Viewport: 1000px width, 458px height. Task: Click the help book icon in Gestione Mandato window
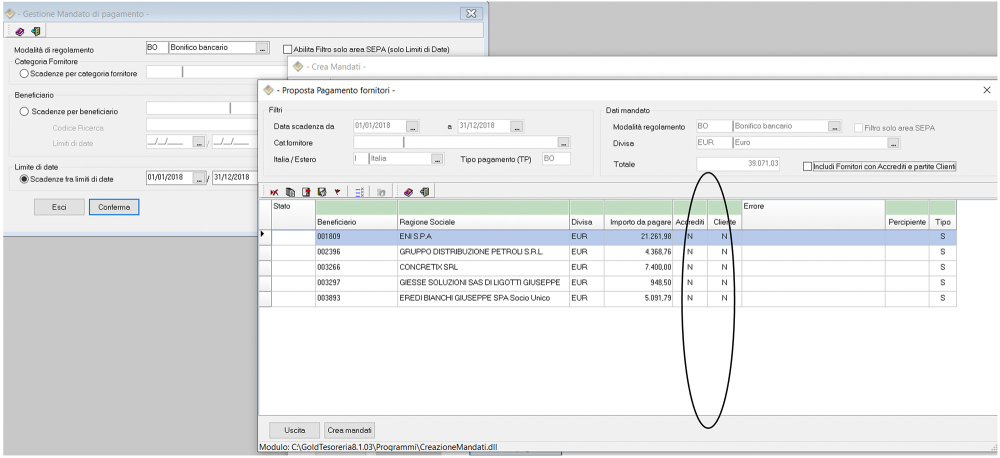click(x=19, y=31)
